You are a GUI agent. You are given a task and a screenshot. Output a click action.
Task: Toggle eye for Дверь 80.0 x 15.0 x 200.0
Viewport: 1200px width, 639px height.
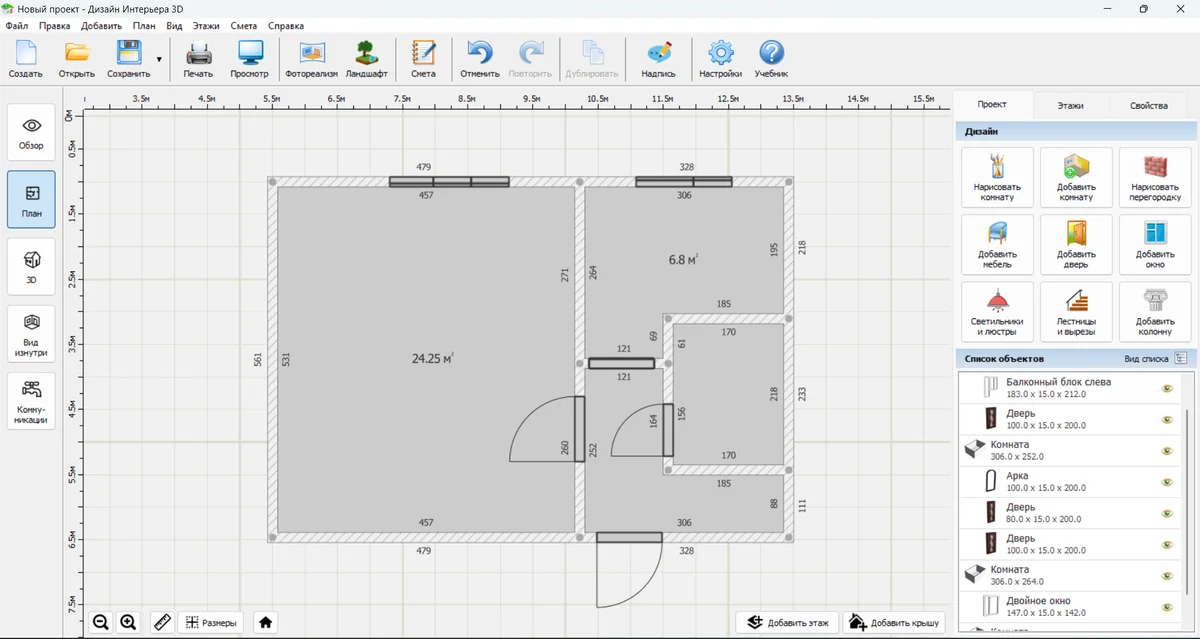pyautogui.click(x=1166, y=513)
